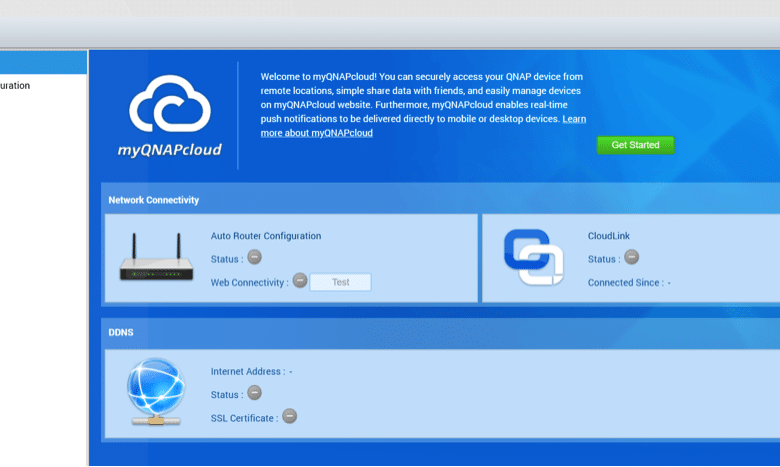
Task: Click the Auto Router Configuration status indicator
Action: [254, 258]
